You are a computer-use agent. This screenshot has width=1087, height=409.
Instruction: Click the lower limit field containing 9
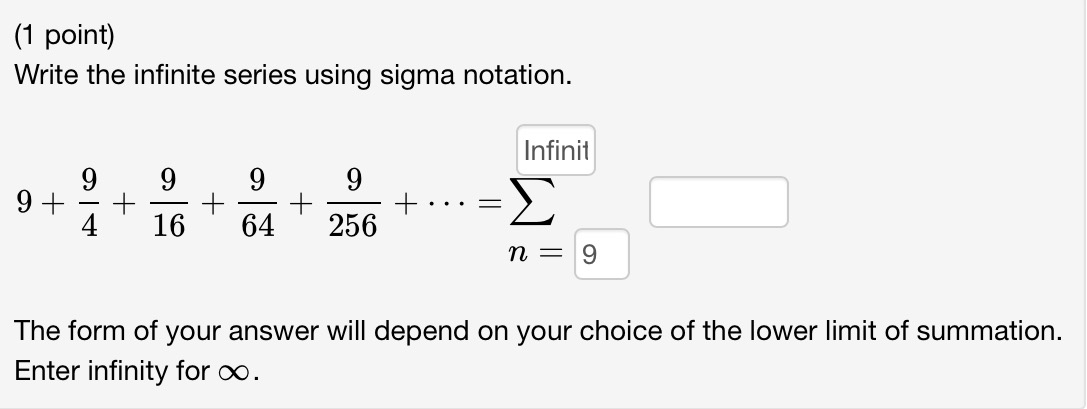(x=602, y=254)
